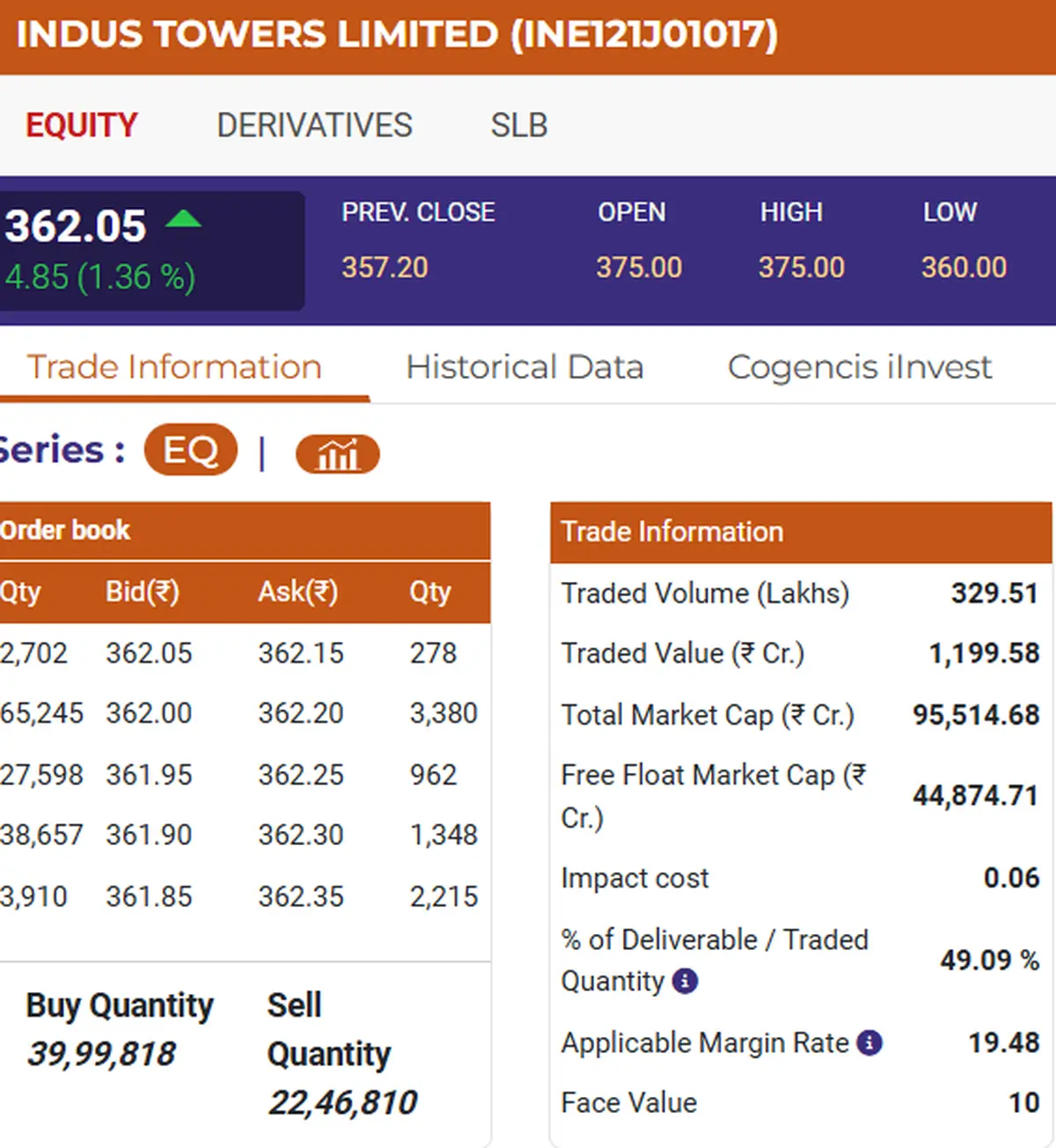Click the Buy Quantity value 39,99,818
Image resolution: width=1056 pixels, height=1148 pixels.
(x=101, y=1054)
